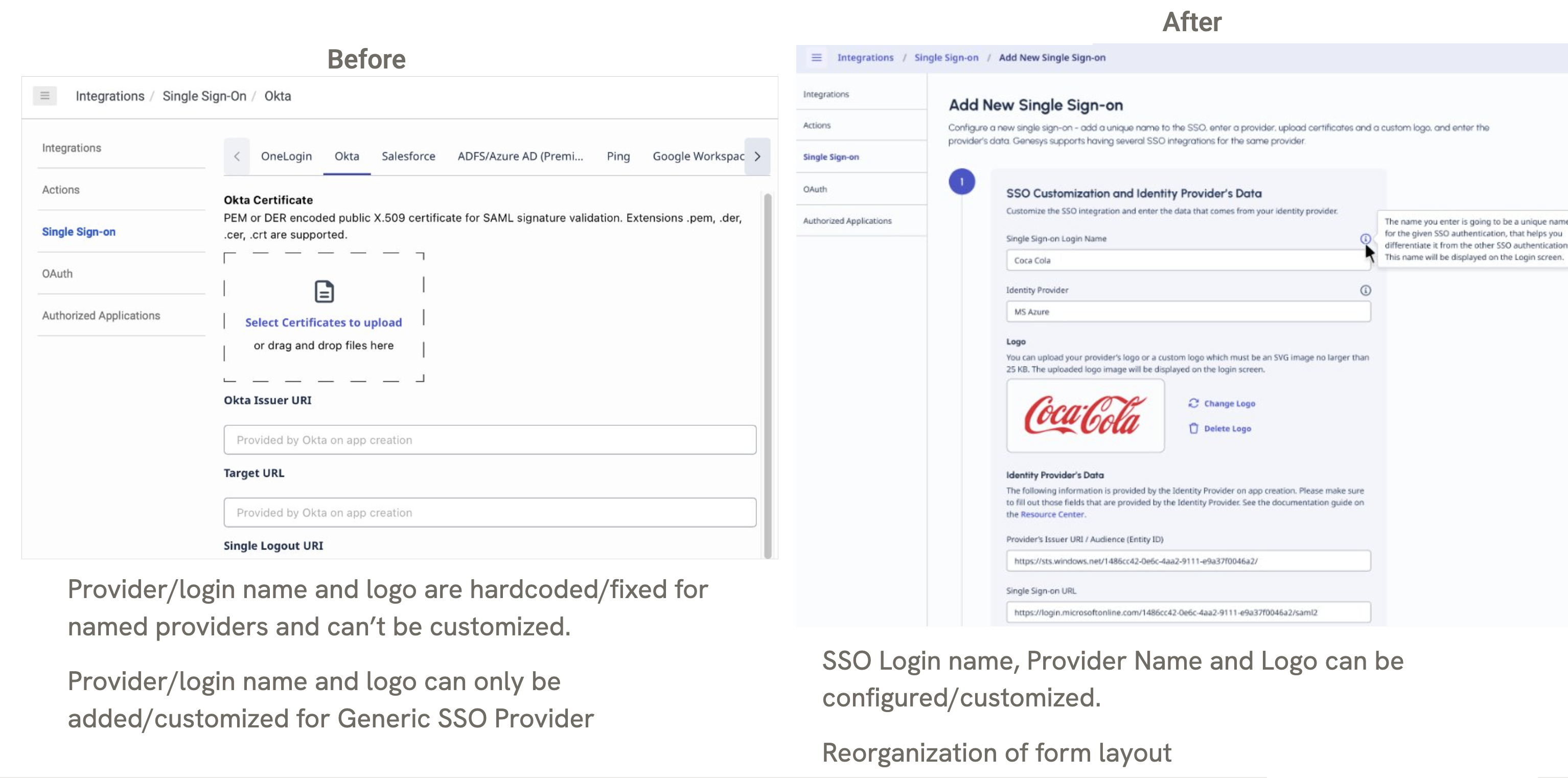Click Add New Single Sign-on breadcrumb item
The height and width of the screenshot is (778, 1568).
coord(1051,57)
